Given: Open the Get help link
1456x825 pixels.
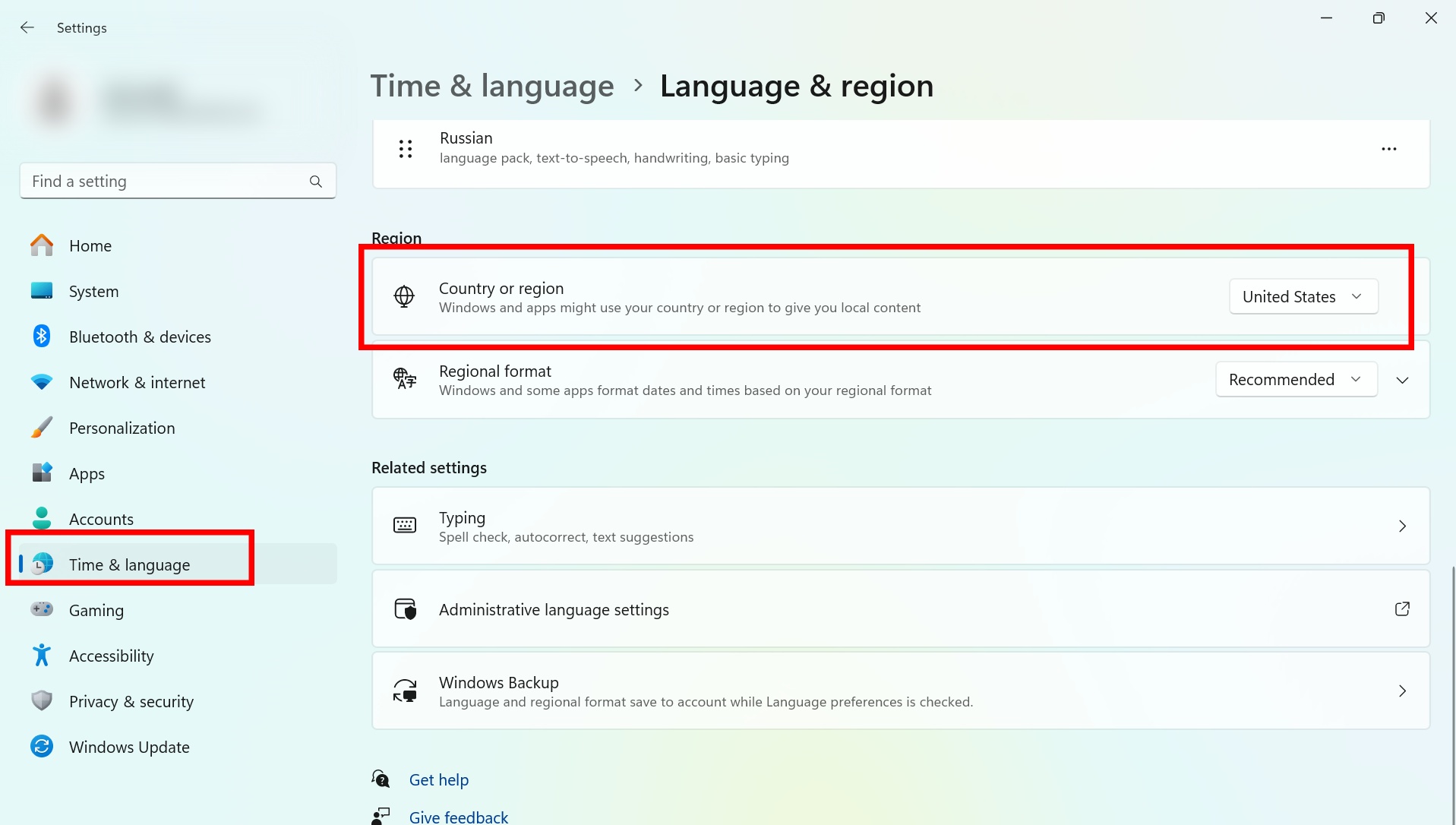Looking at the screenshot, I should pyautogui.click(x=439, y=779).
